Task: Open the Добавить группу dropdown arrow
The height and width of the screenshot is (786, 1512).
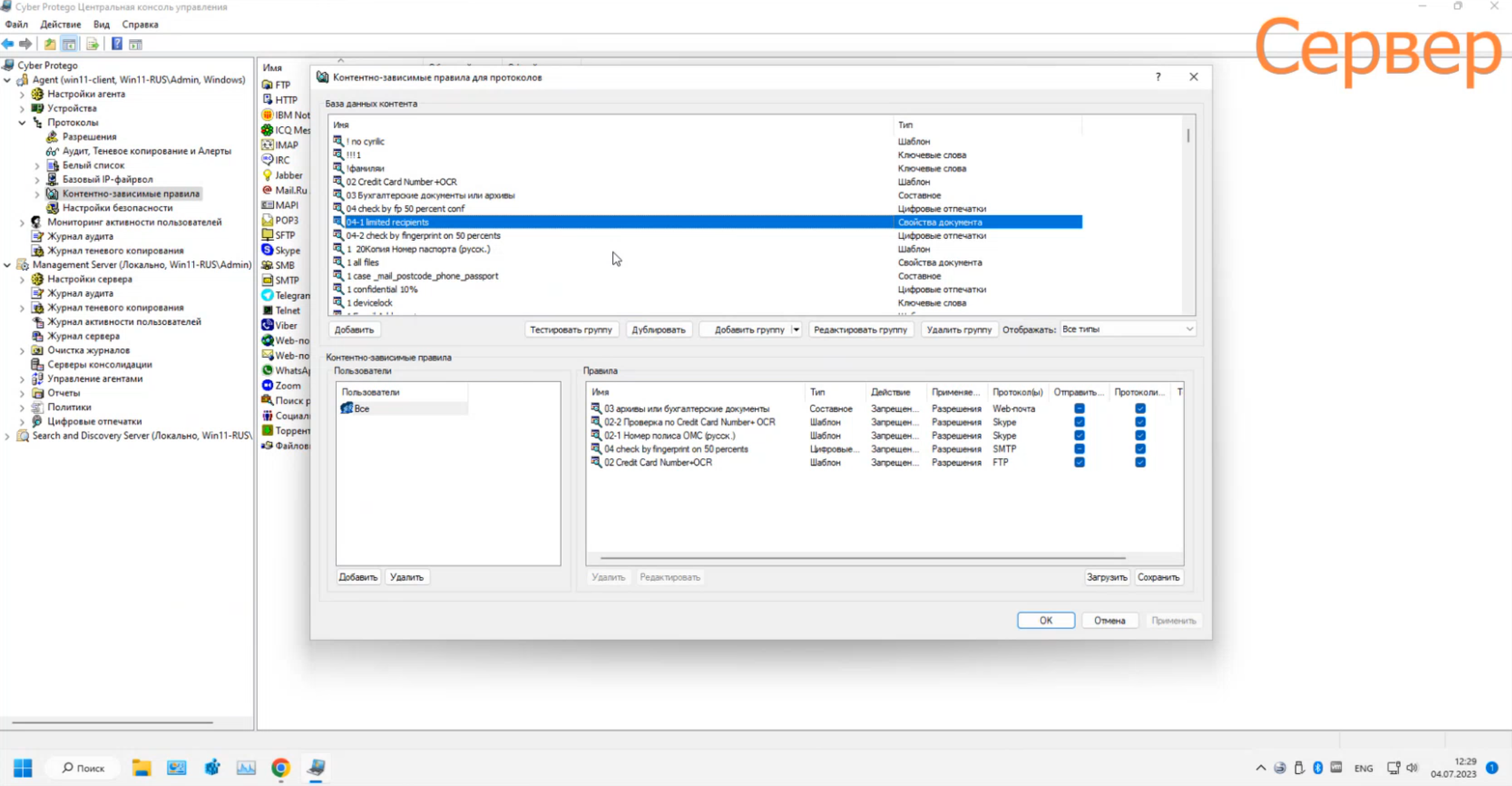Action: pos(796,330)
